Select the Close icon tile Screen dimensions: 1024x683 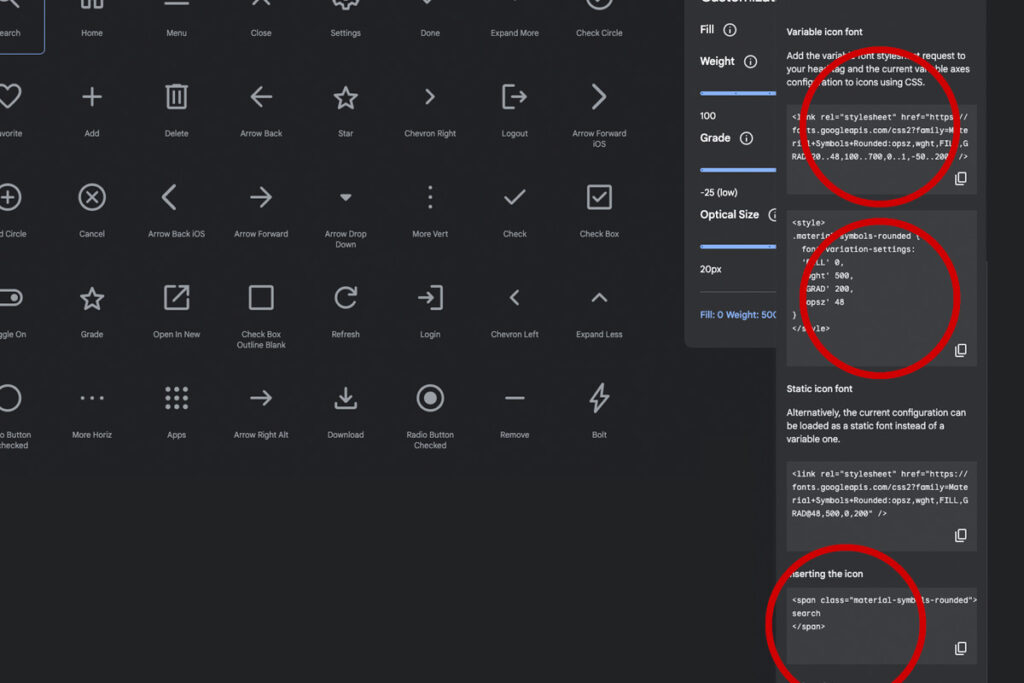[261, 18]
